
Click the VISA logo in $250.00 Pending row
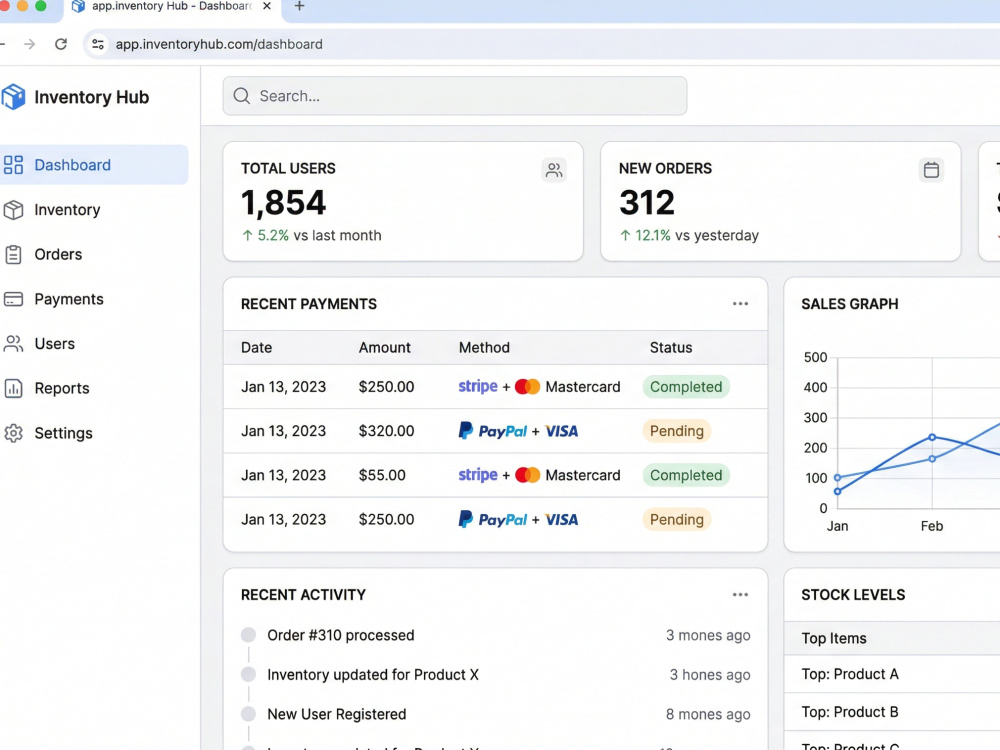pyautogui.click(x=562, y=520)
